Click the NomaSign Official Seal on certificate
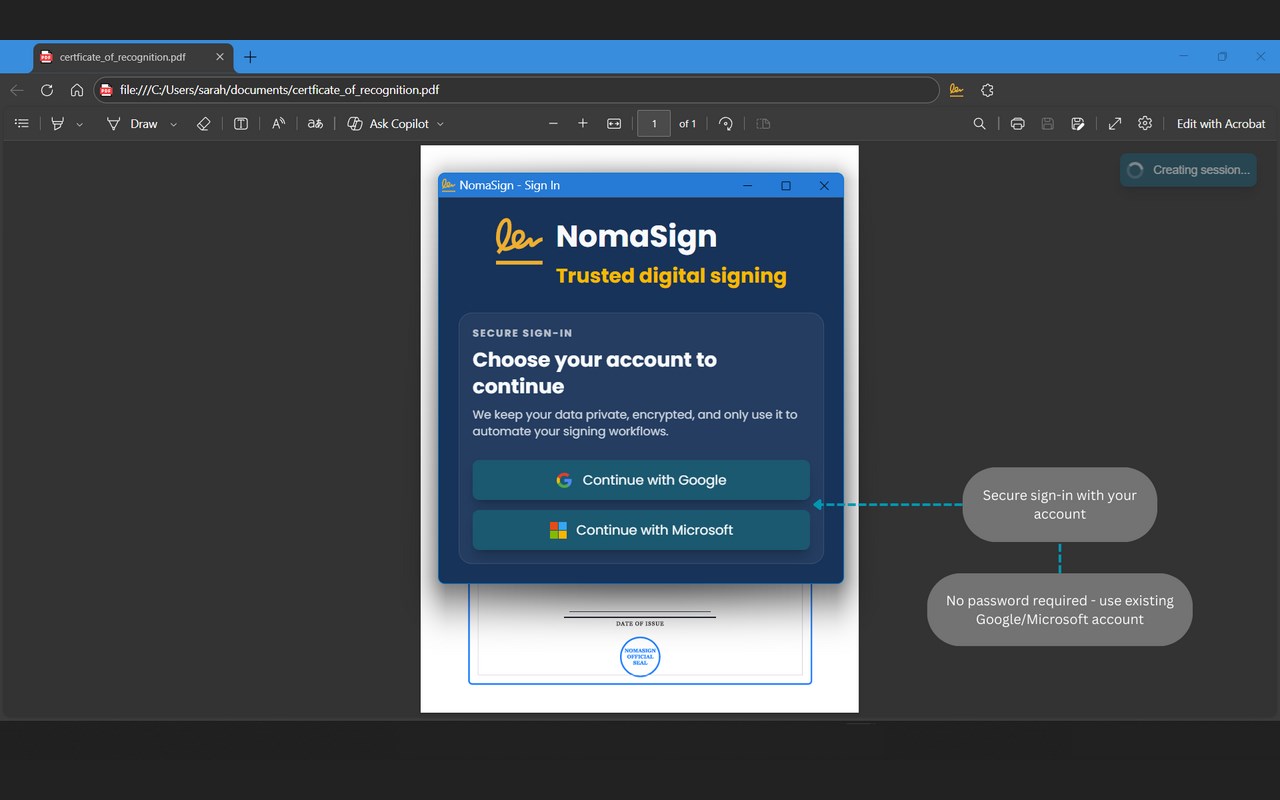Screen dimensions: 1280x800 pyautogui.click(x=640, y=657)
